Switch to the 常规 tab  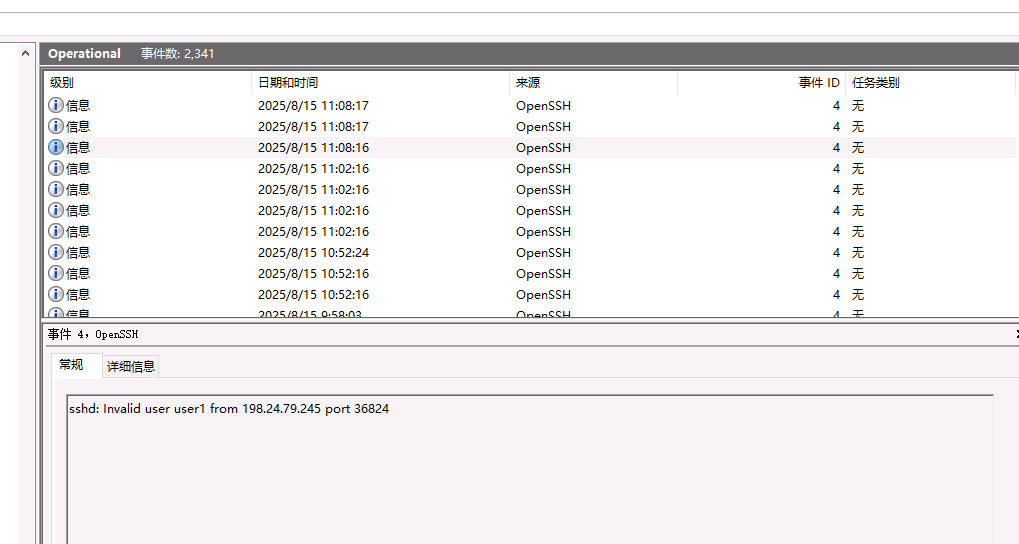click(72, 365)
